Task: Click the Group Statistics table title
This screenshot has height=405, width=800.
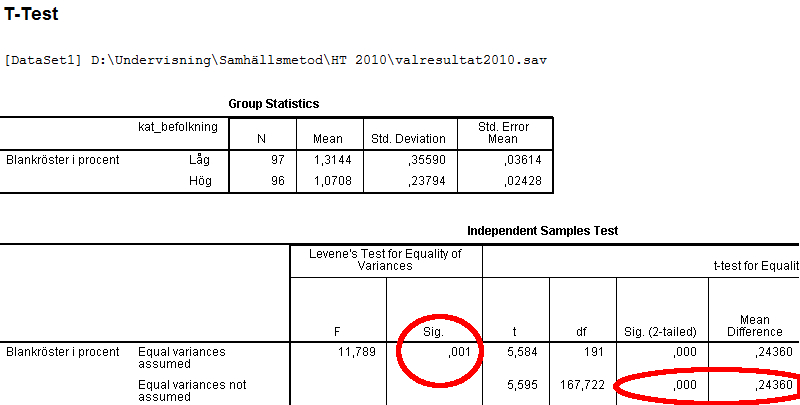Action: tap(275, 104)
